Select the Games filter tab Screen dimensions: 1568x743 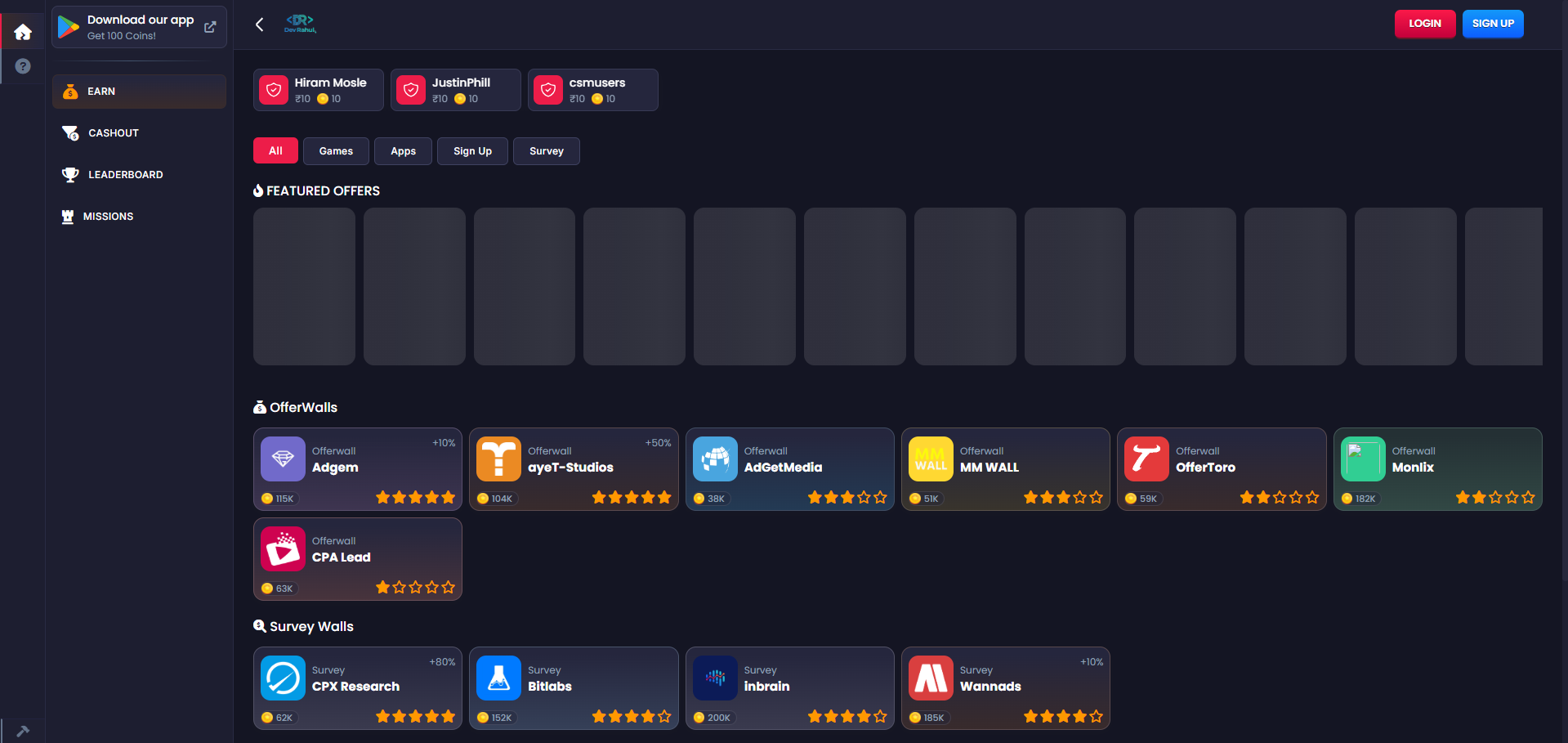[336, 151]
